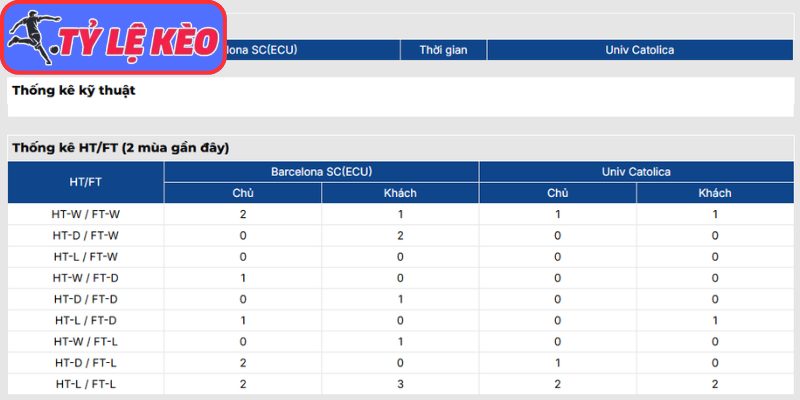This screenshot has height=400, width=800.
Task: Click the TỶ LỆ KÈO logo text
Action: click(x=138, y=42)
